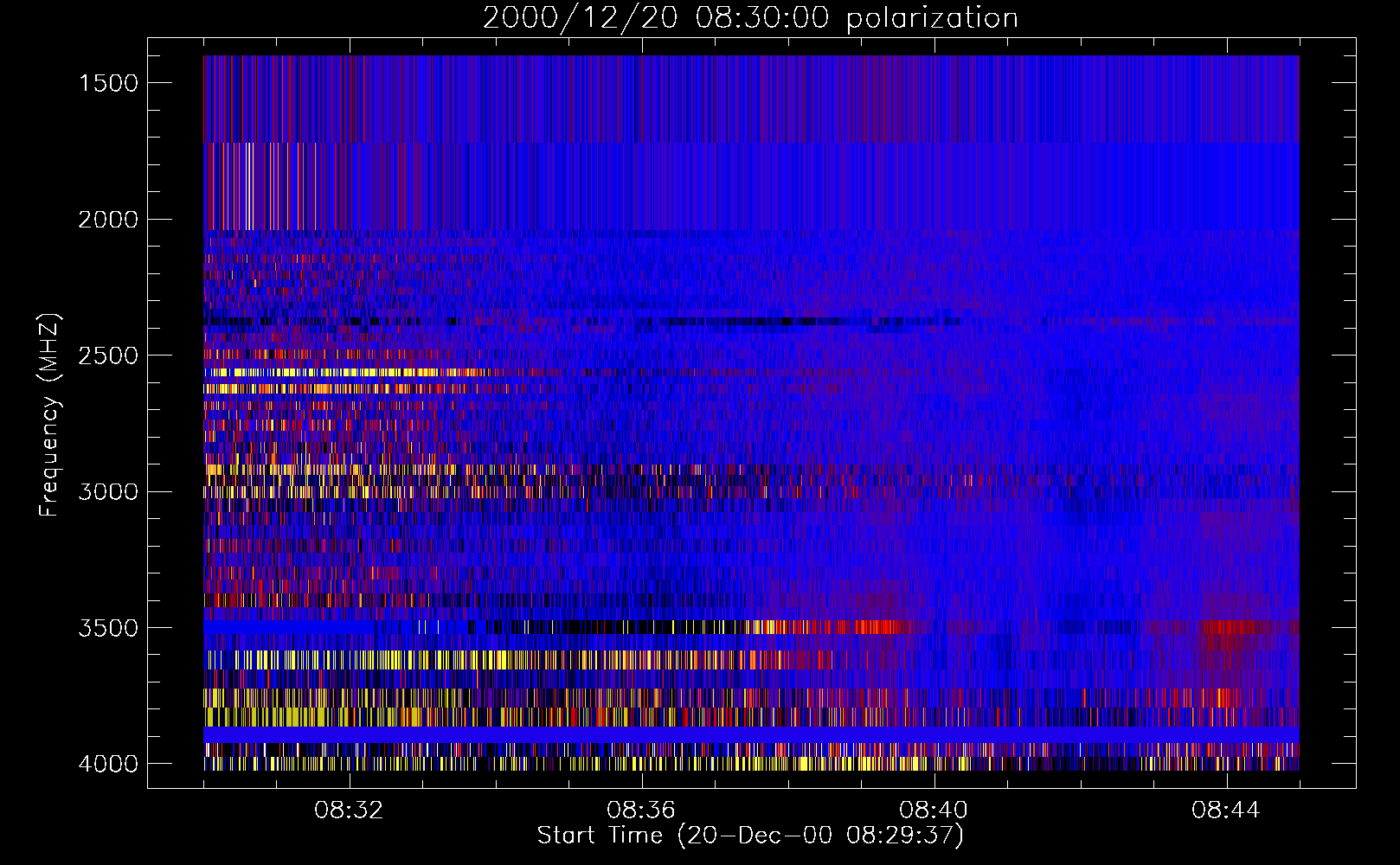Select the 4000 frequency axis label

(x=108, y=764)
